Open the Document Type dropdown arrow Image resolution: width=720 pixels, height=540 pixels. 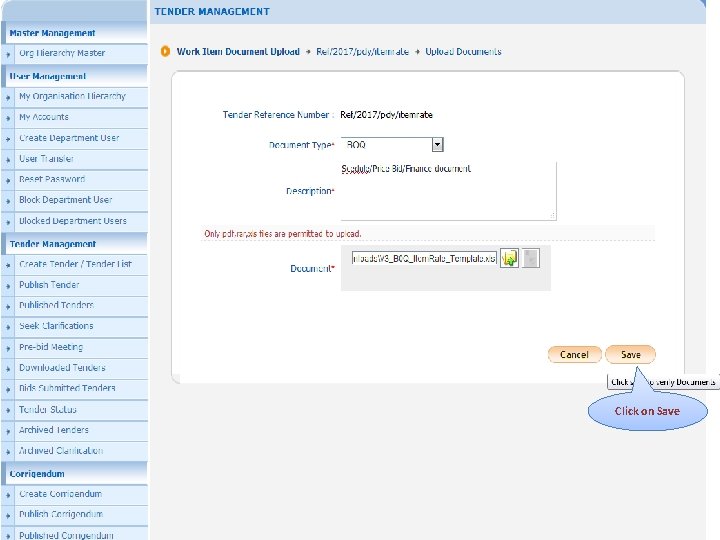[437, 145]
